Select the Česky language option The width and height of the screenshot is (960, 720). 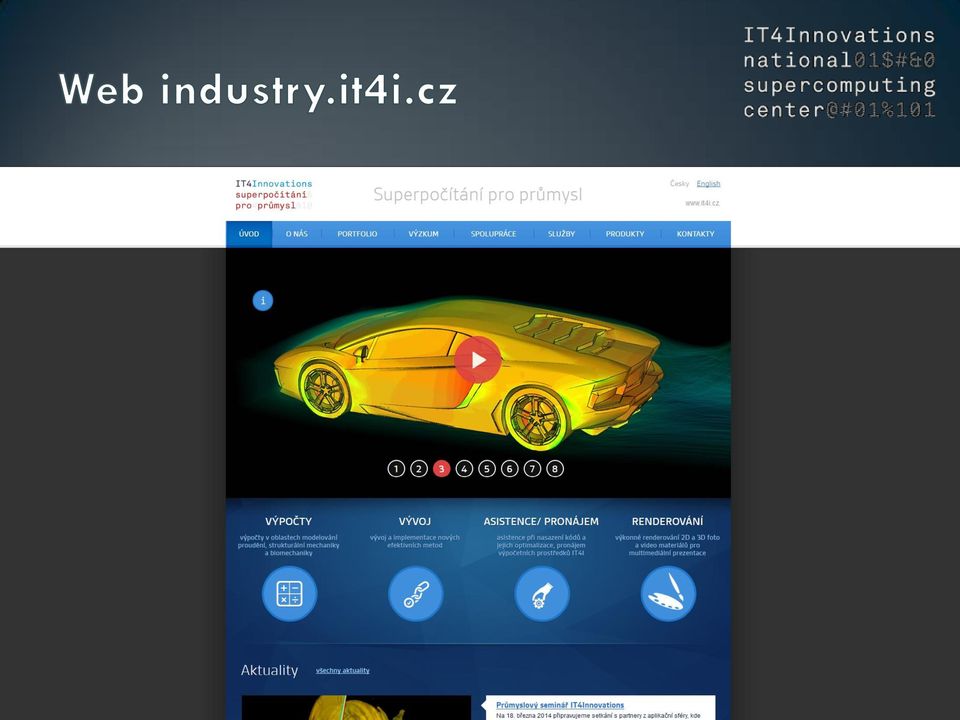(x=680, y=184)
